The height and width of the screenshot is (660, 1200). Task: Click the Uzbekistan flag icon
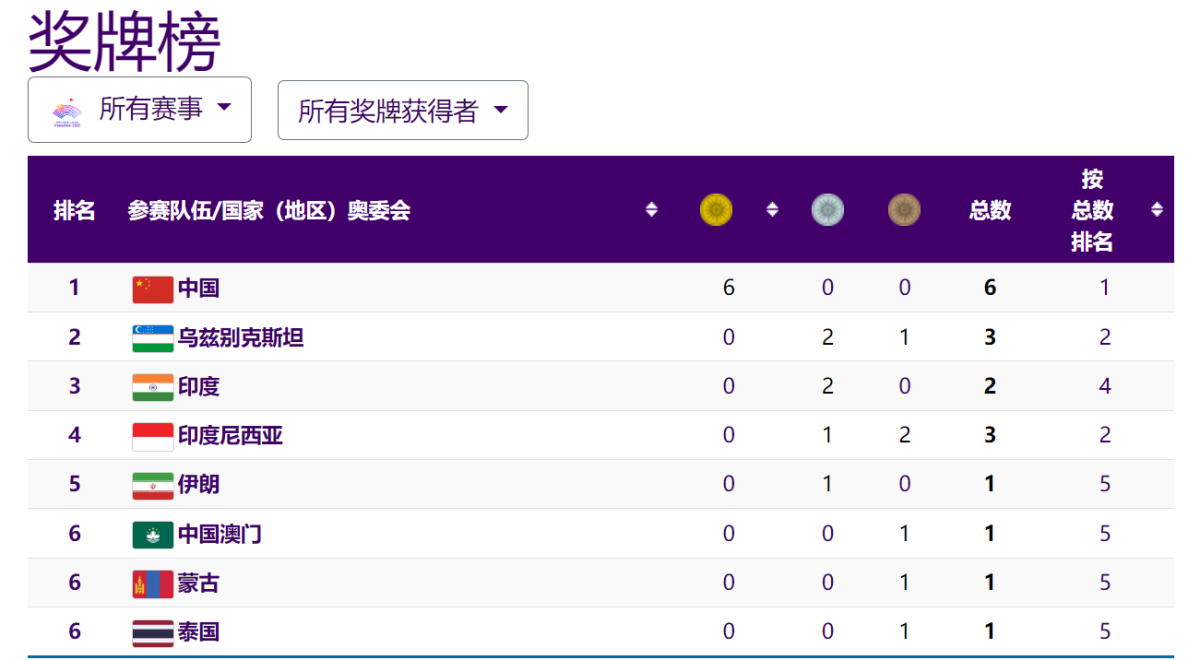pos(152,338)
